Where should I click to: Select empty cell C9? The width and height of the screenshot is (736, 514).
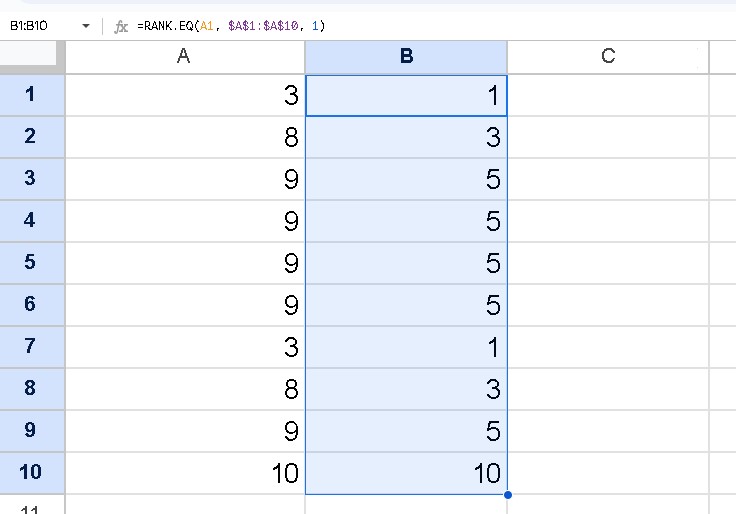pyautogui.click(x=607, y=431)
